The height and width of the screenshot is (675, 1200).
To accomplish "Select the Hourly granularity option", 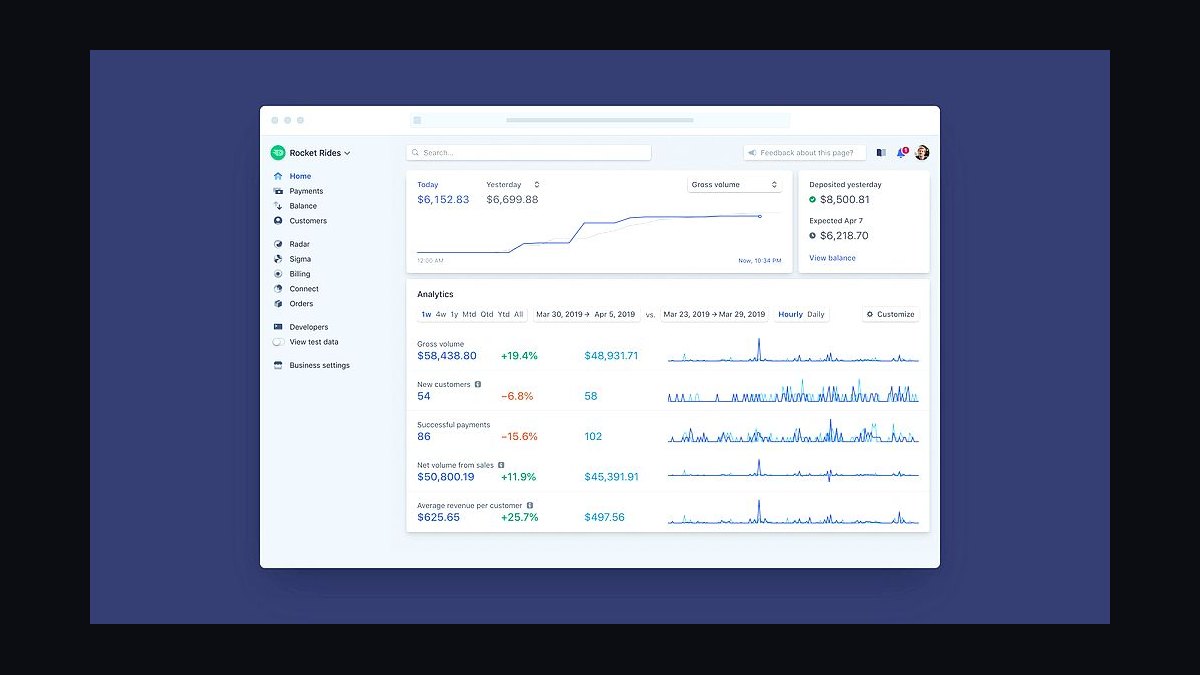I will click(790, 314).
